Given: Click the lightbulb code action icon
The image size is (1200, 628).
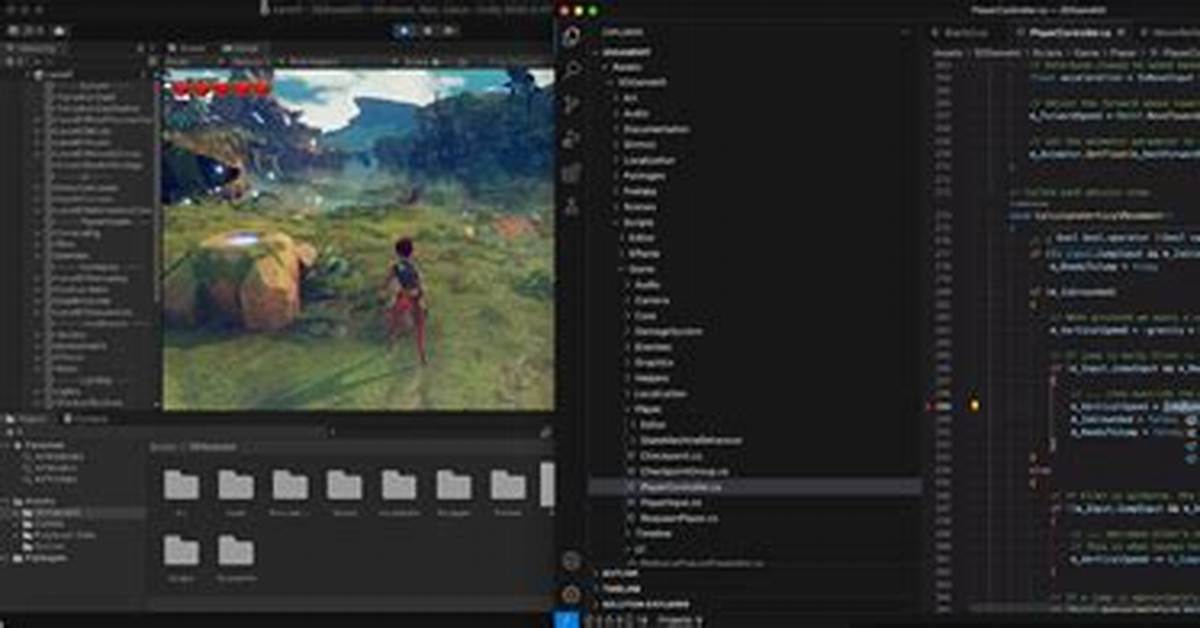Looking at the screenshot, I should [x=974, y=406].
